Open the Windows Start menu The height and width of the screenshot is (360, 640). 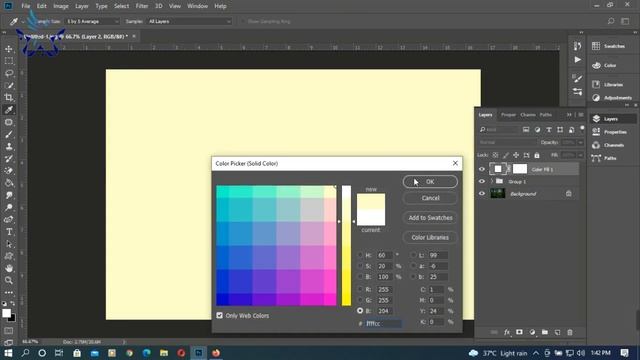(x=8, y=353)
